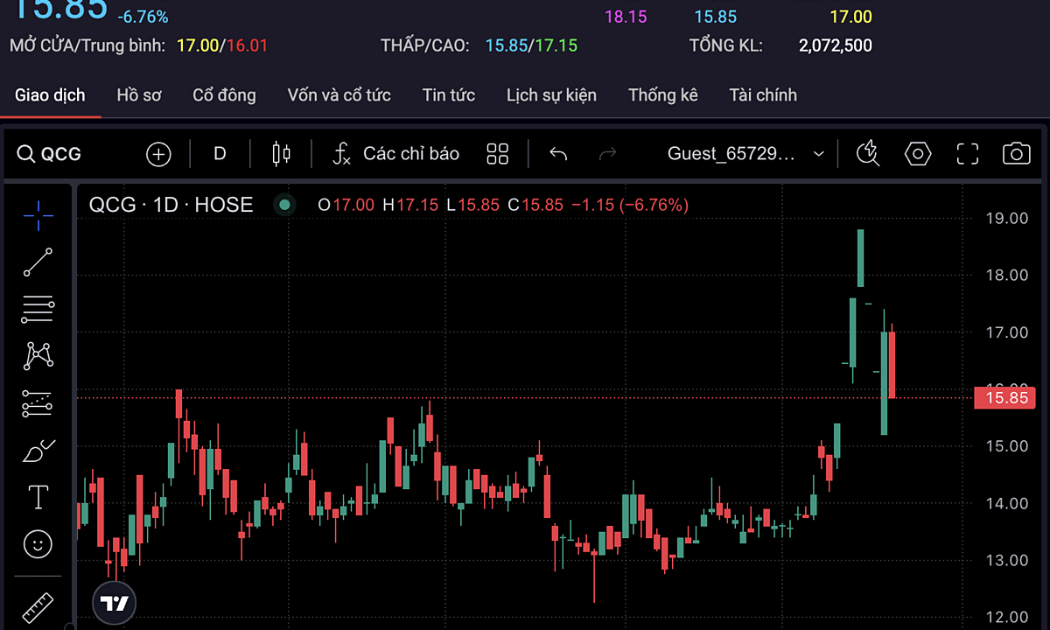Select the ruler measure tool

tap(38, 606)
